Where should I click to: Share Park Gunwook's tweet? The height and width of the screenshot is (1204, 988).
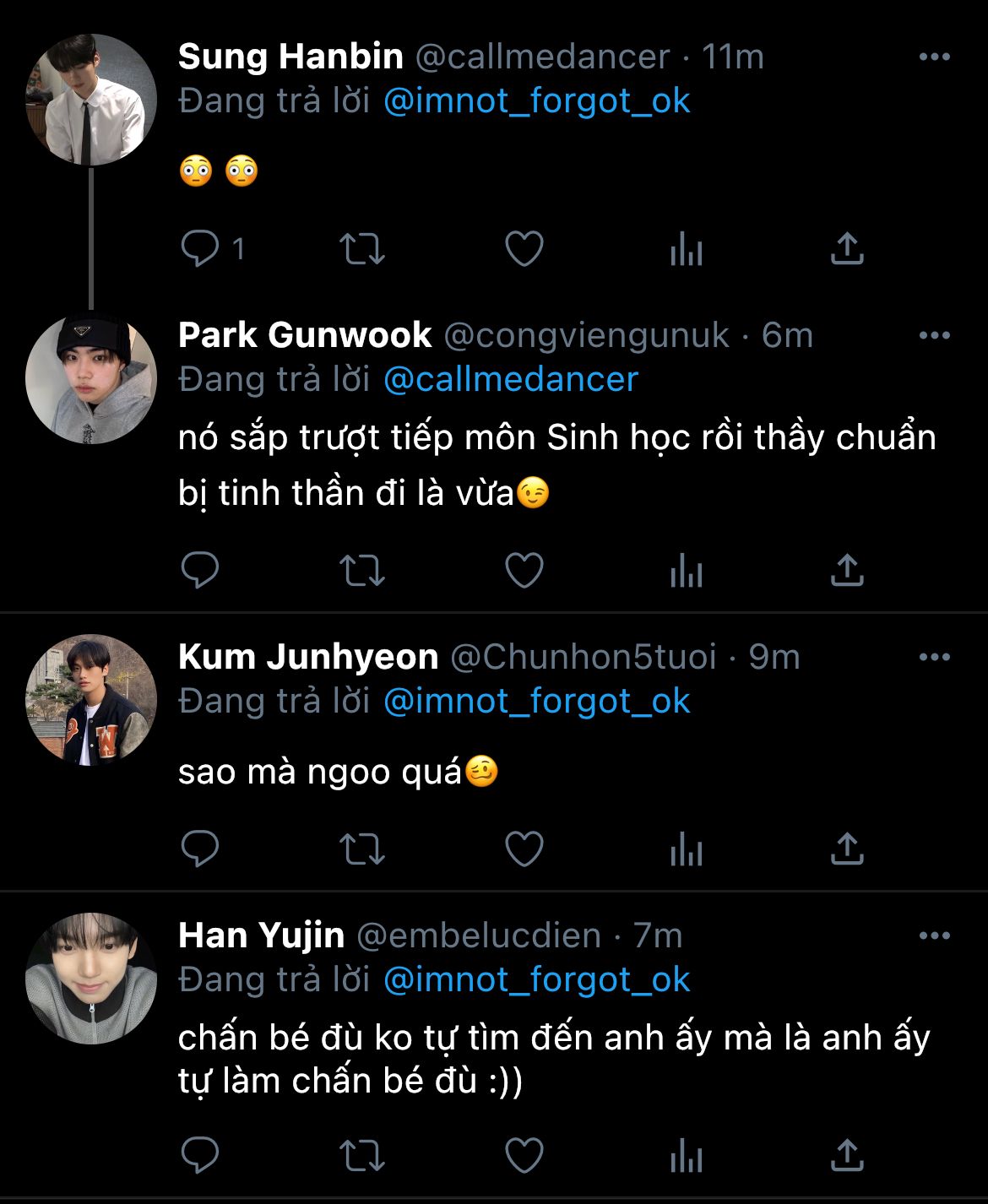pos(846,571)
